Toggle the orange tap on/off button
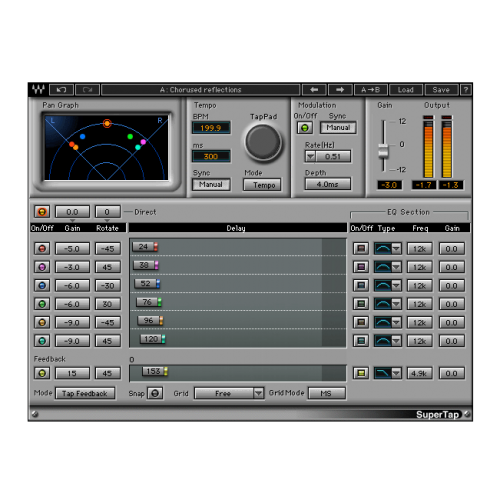 click(42, 322)
